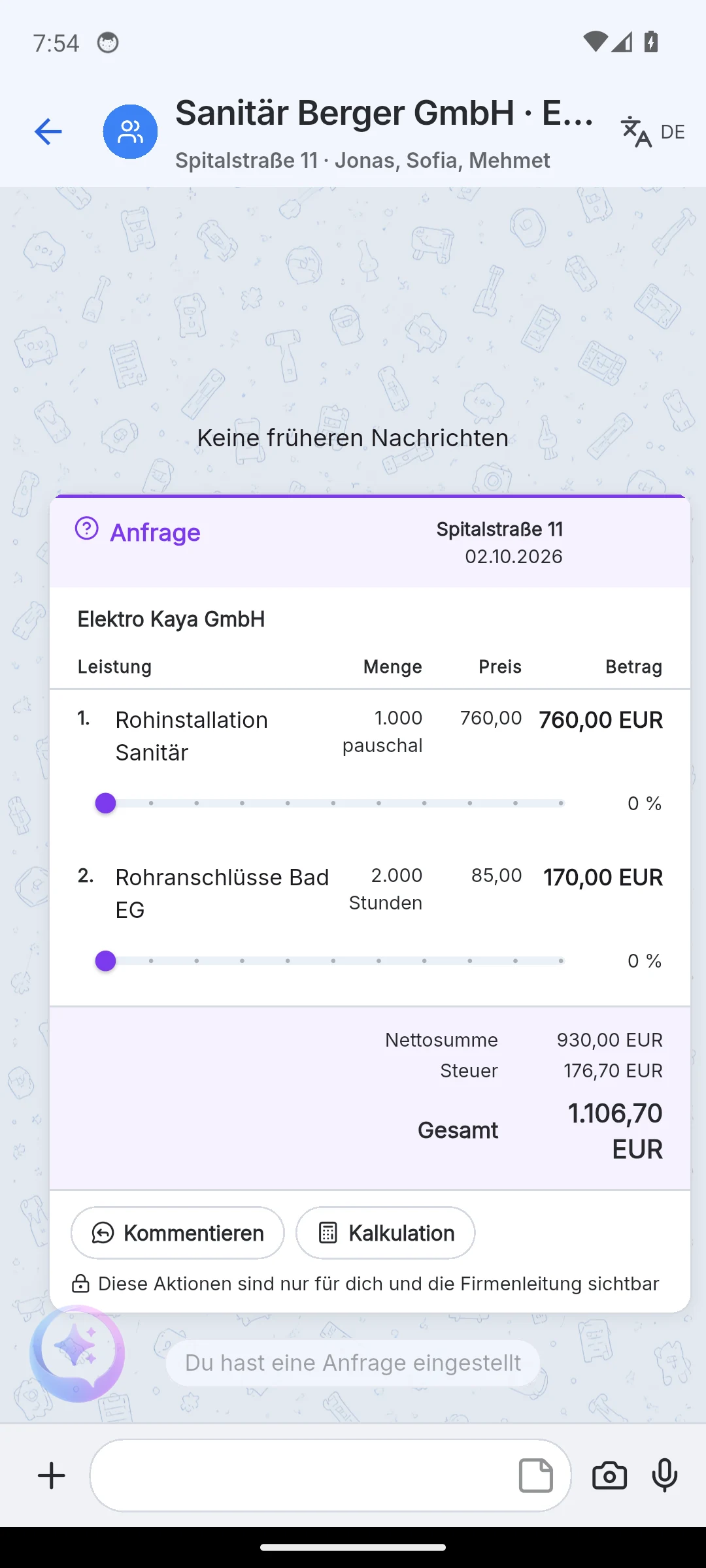
Task: Tap the cellular signal status icon
Action: coord(622,42)
